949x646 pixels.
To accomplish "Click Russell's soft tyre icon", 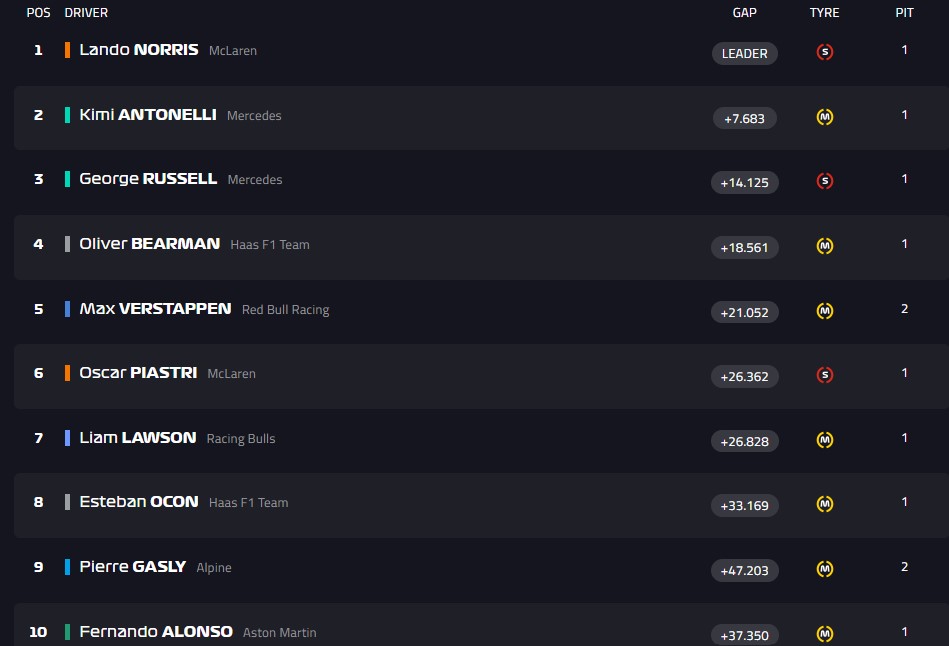I will pos(825,181).
